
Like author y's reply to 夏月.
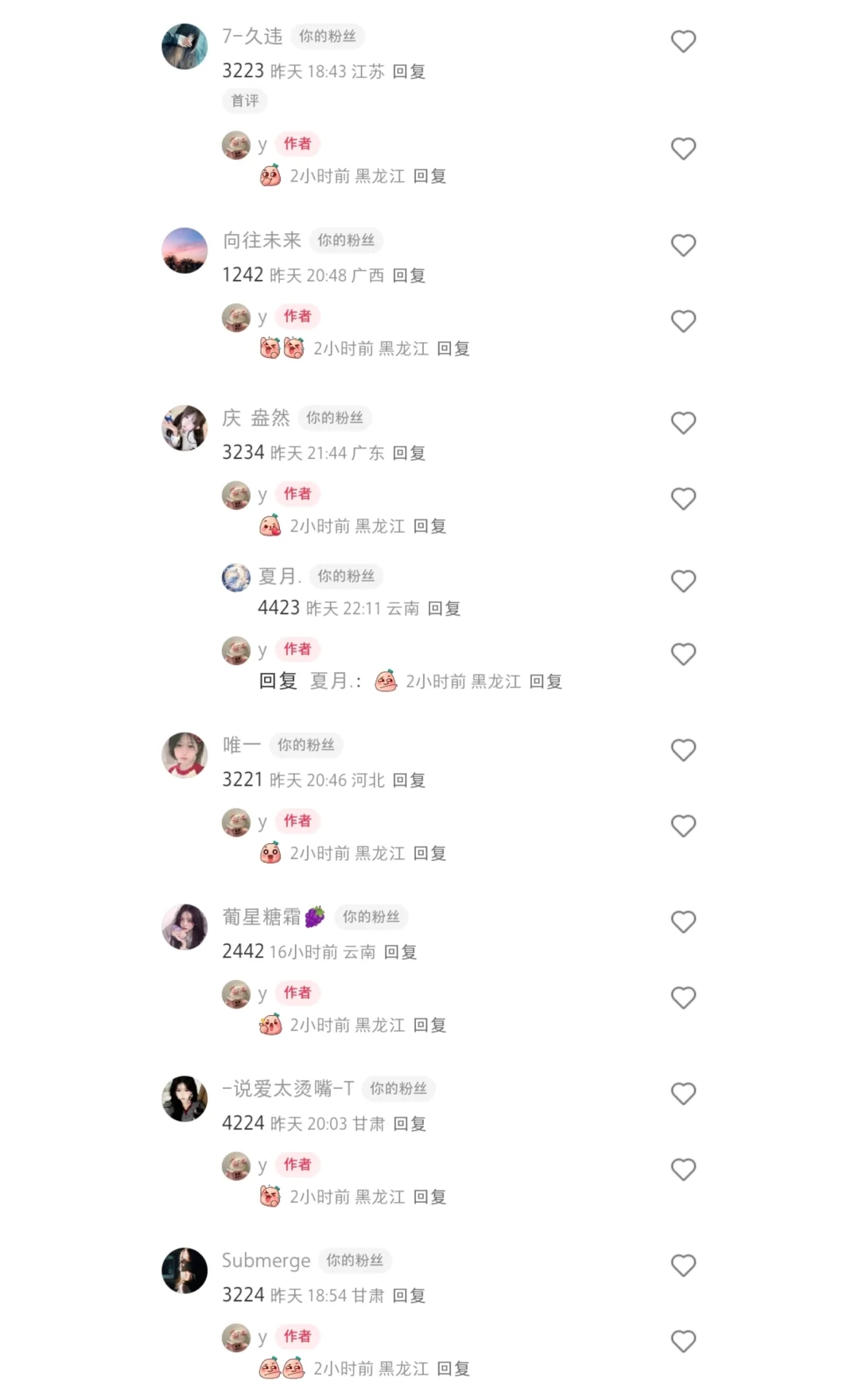[x=683, y=654]
